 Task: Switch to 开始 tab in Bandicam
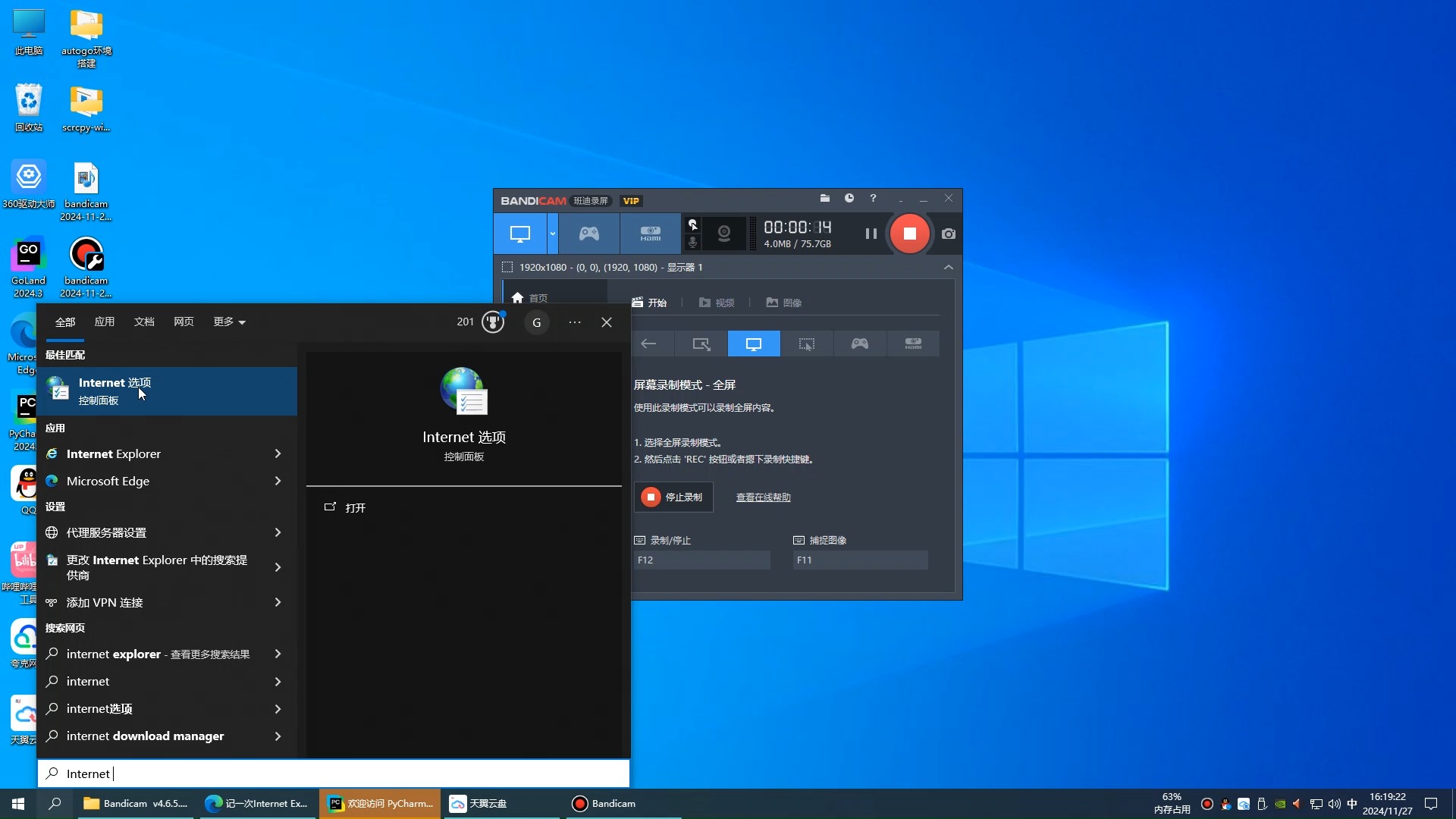click(649, 303)
